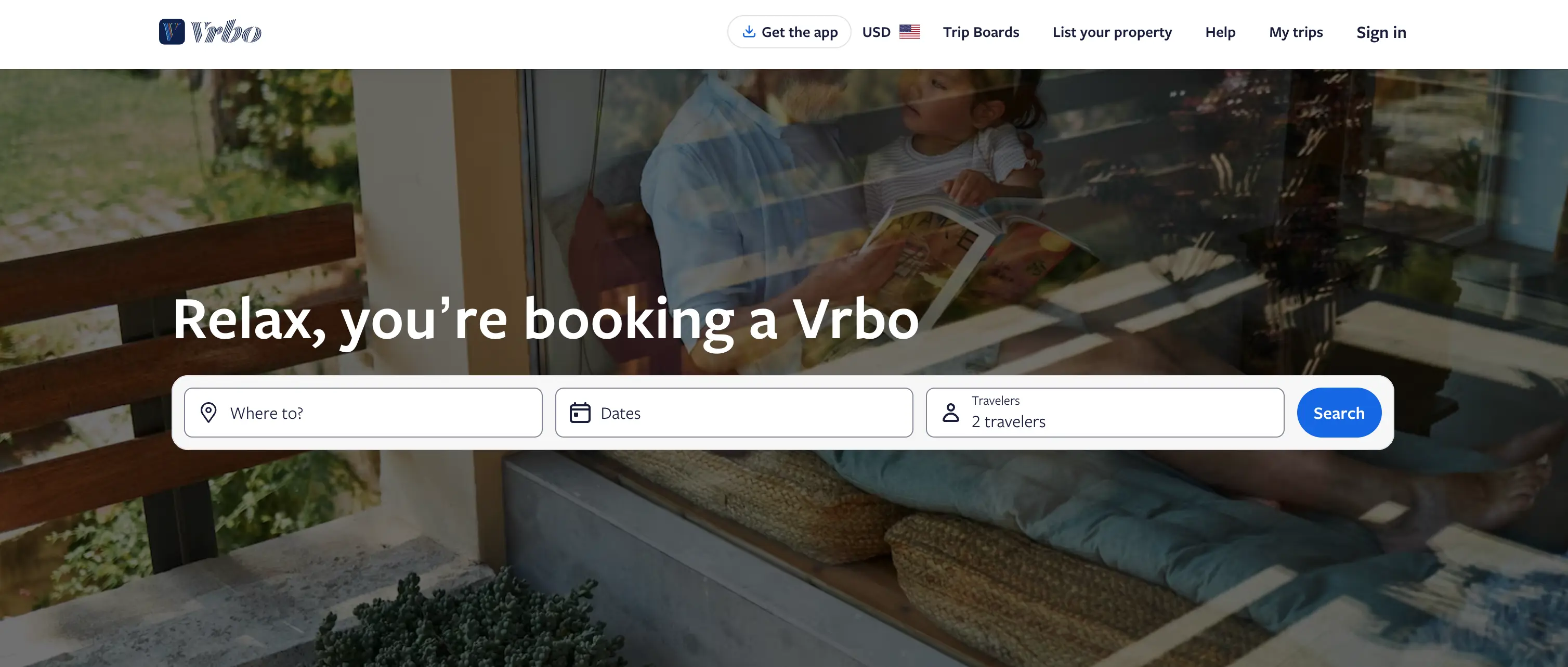Focus the Where to? input field
The image size is (1568, 667).
pos(363,413)
